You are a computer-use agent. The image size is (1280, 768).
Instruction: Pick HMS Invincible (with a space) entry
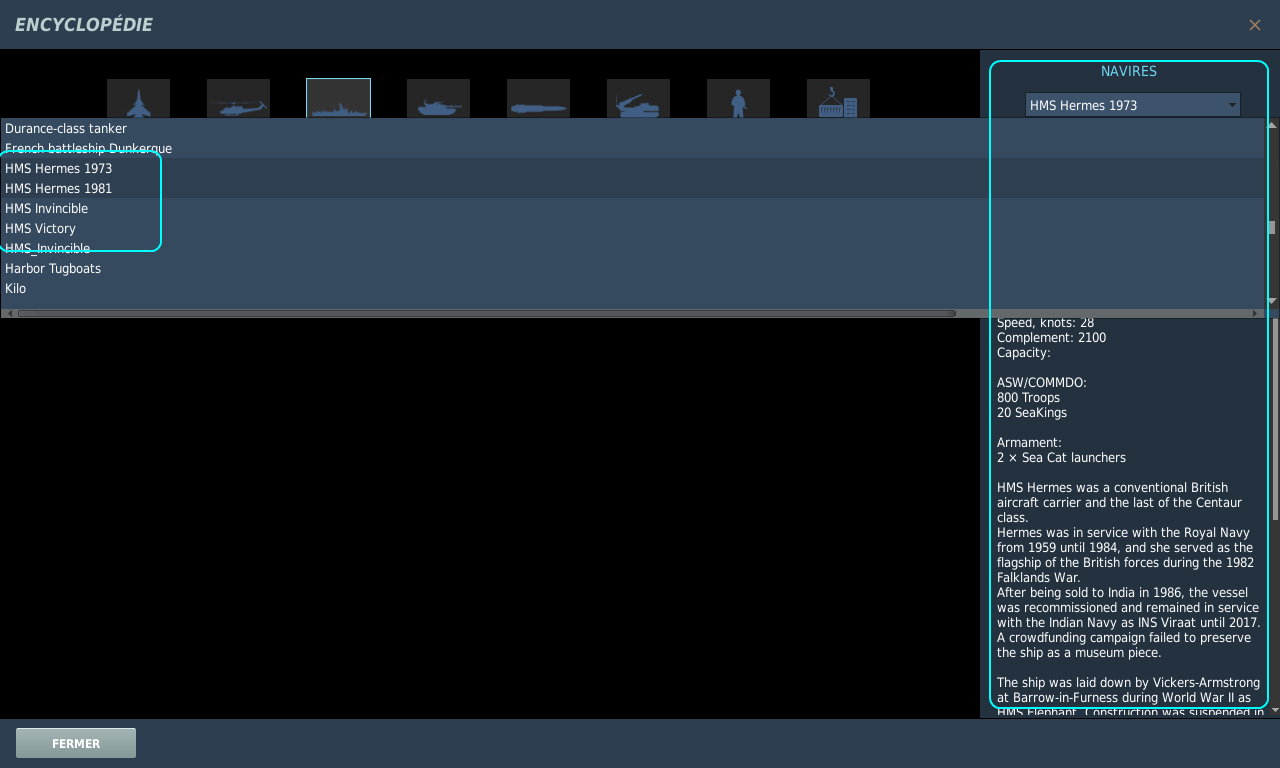point(633,208)
